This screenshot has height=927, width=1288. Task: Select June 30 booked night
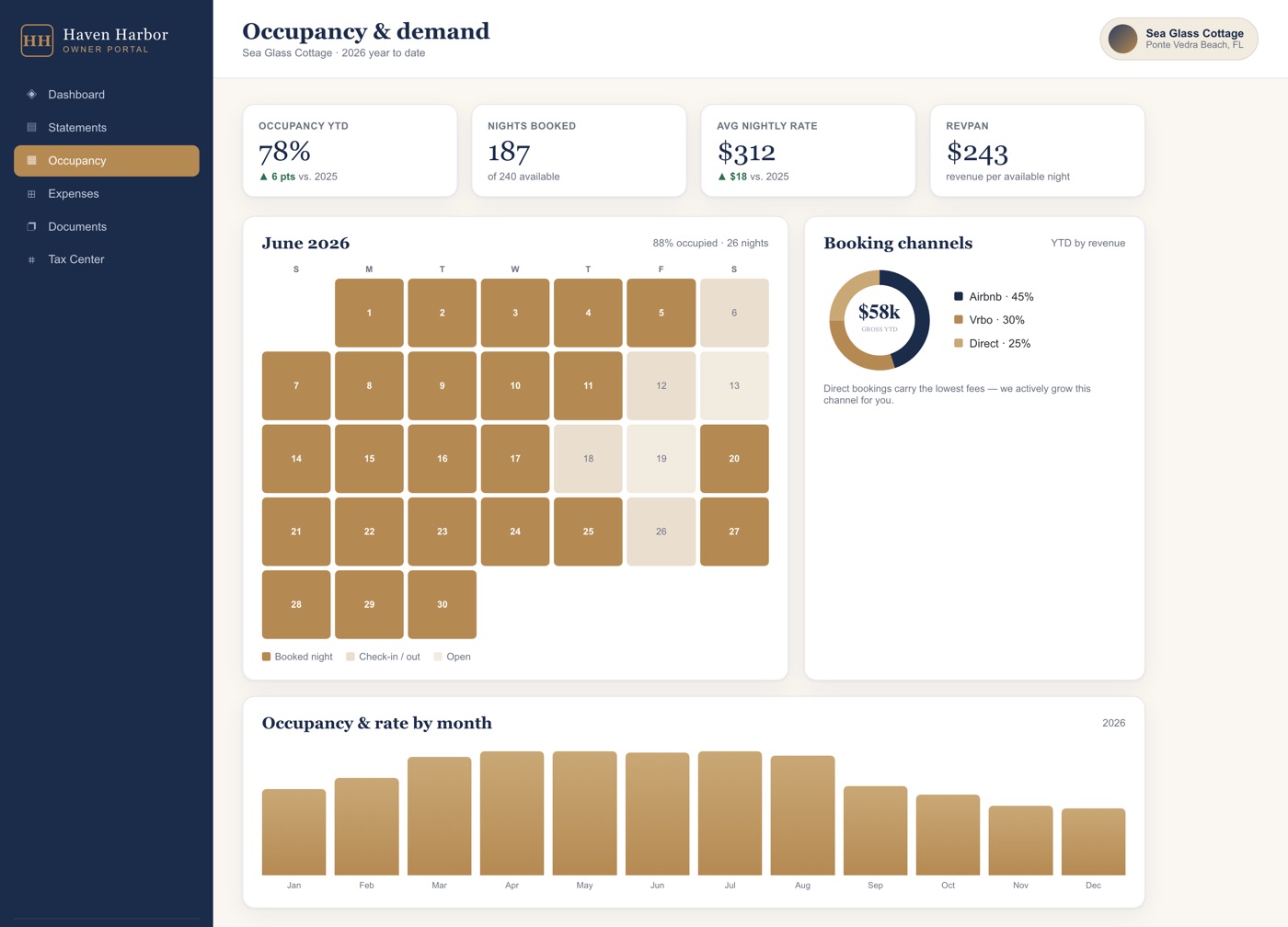tap(443, 604)
